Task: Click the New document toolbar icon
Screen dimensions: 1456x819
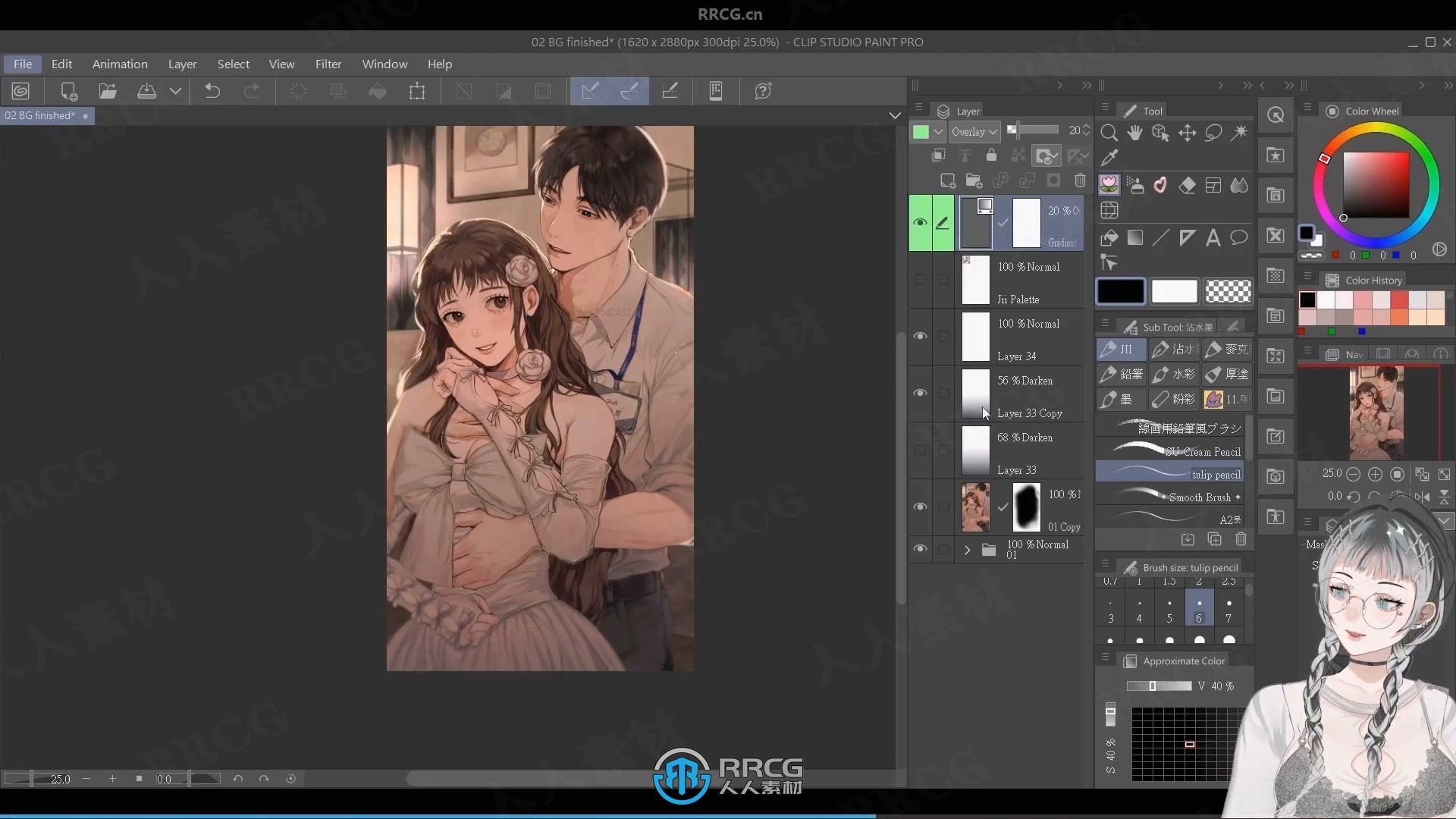Action: pyautogui.click(x=68, y=92)
